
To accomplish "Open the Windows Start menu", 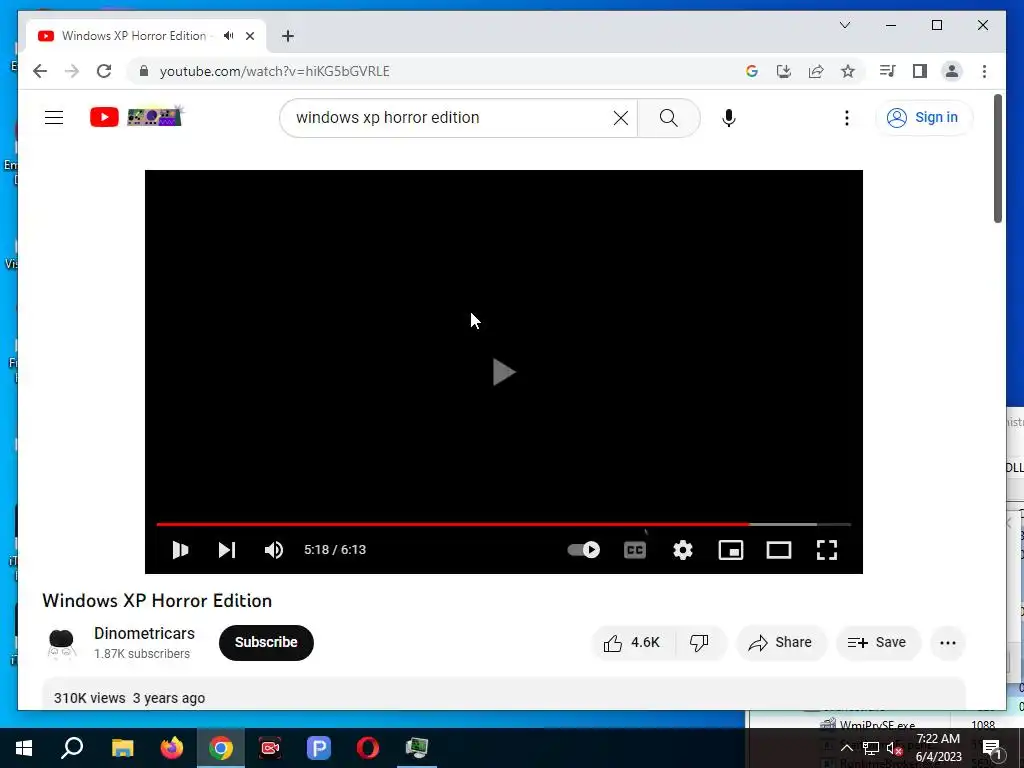I will [x=24, y=748].
